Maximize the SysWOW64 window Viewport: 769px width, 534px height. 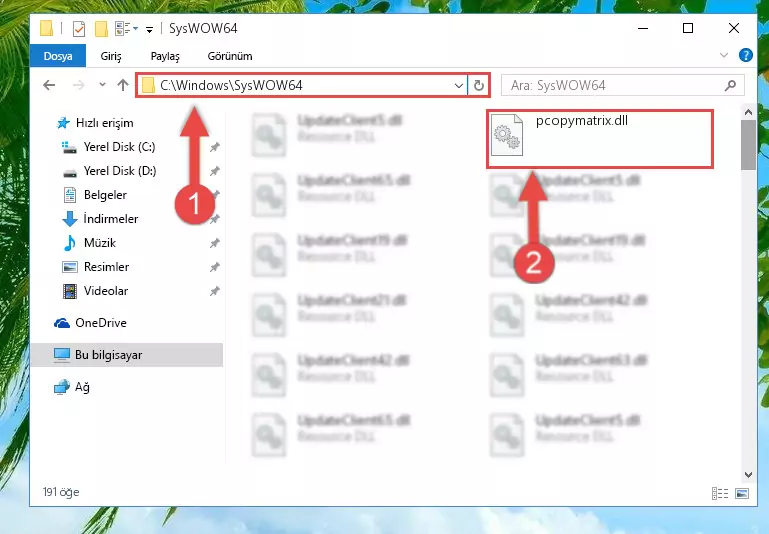[x=688, y=28]
